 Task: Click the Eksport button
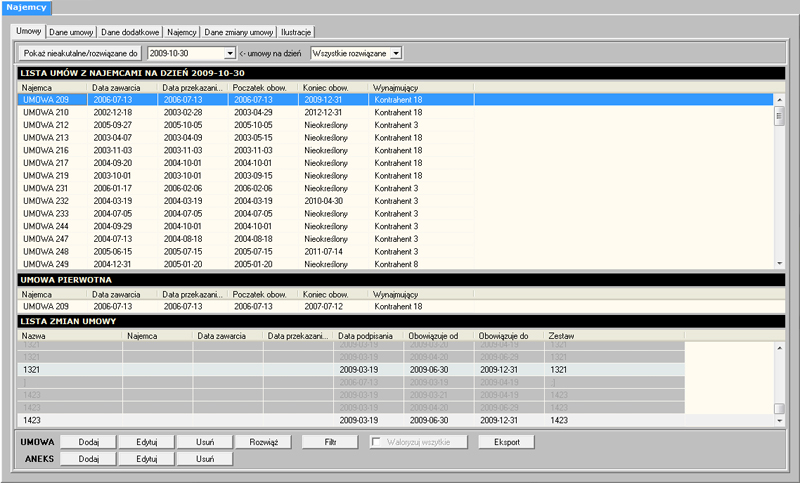pos(507,442)
